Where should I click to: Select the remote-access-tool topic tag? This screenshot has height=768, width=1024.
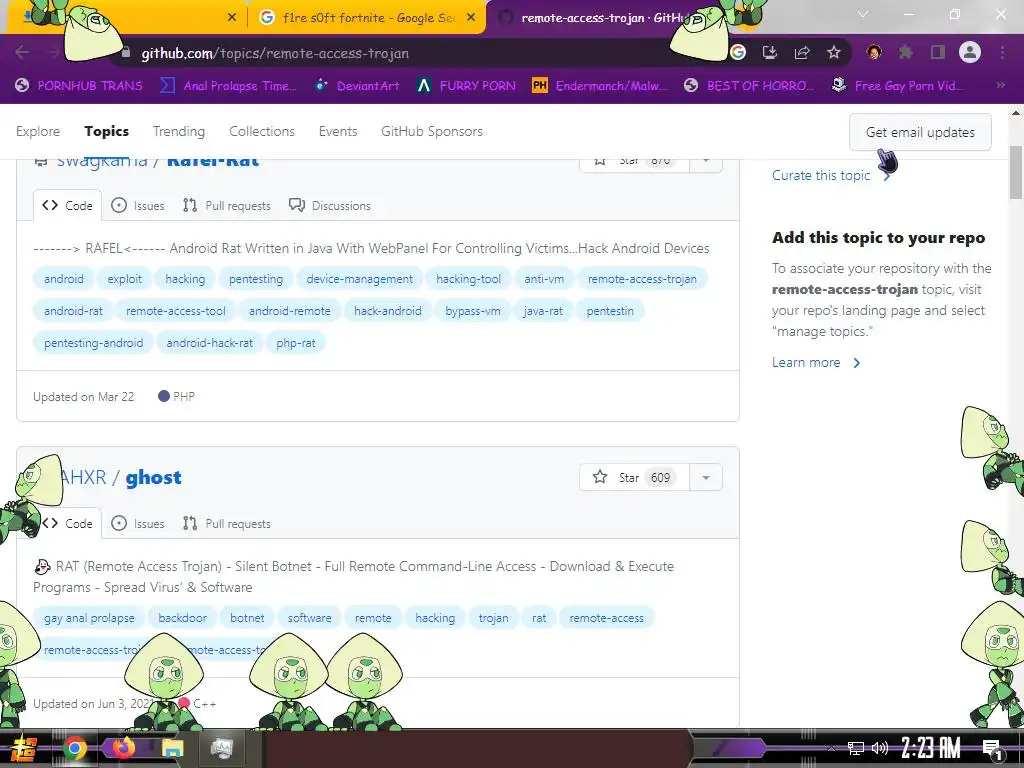176,311
